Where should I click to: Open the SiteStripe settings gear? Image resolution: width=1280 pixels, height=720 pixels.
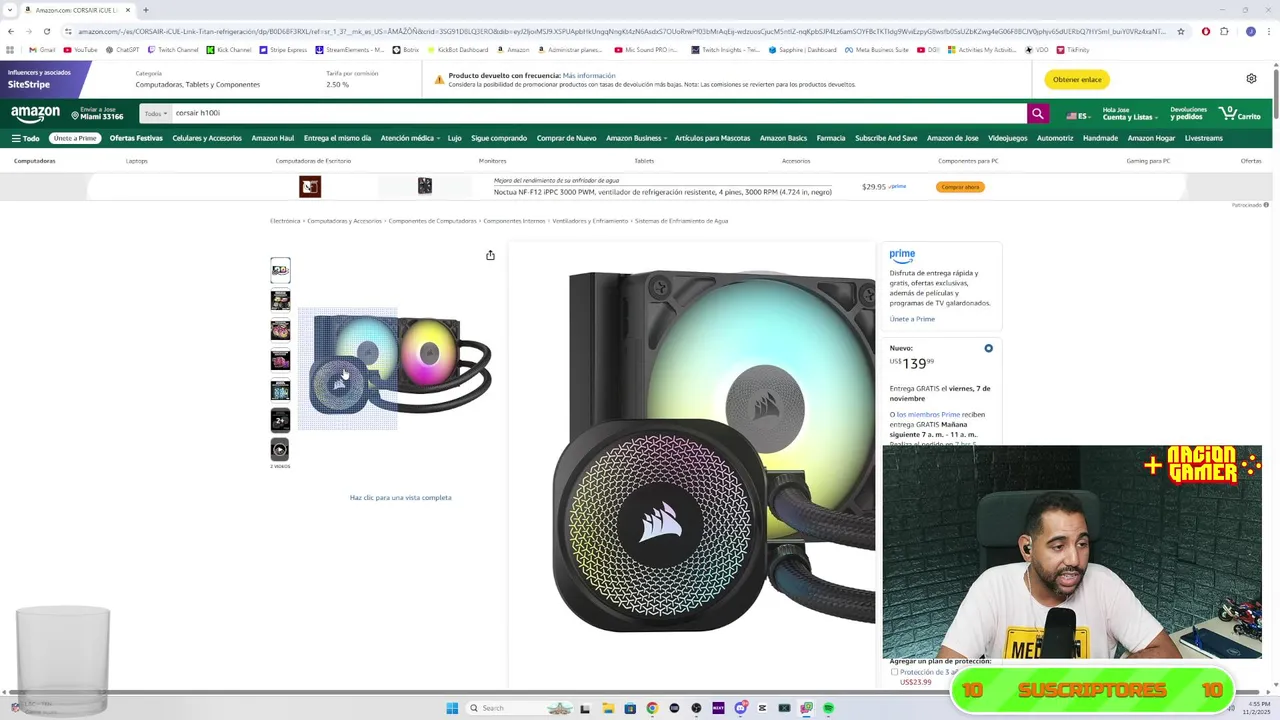pyautogui.click(x=1251, y=79)
